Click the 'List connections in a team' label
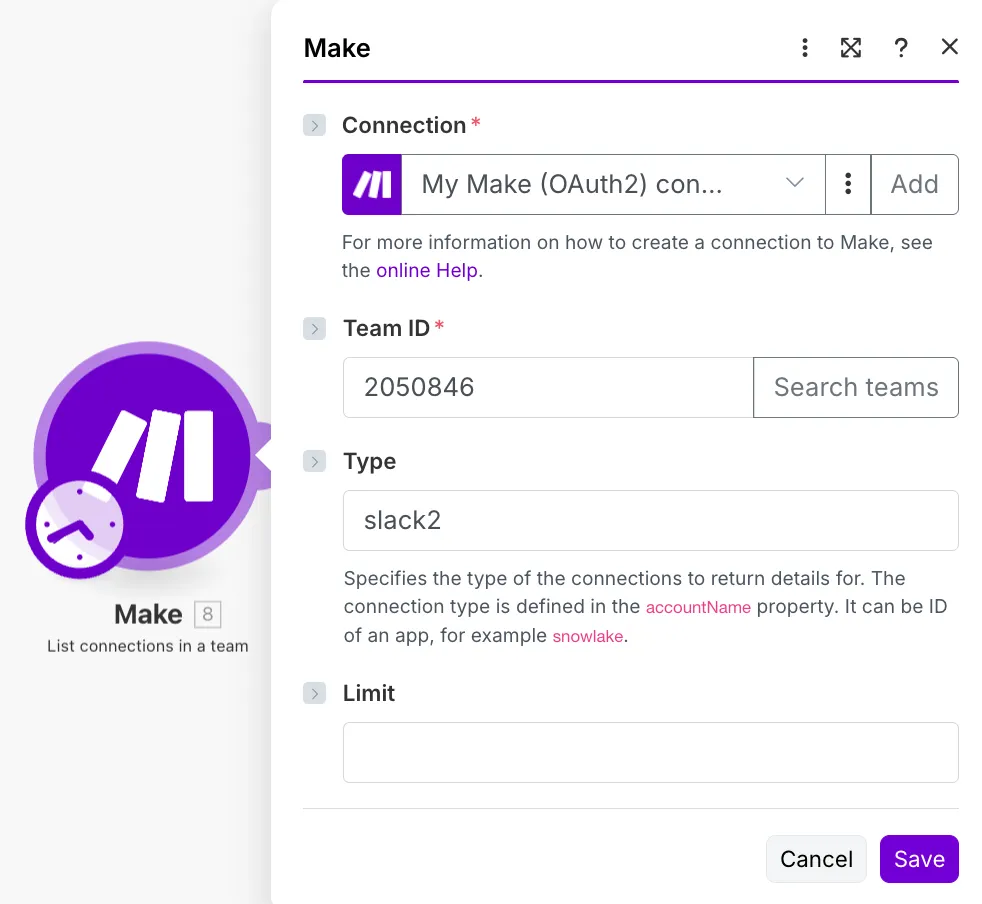 (x=148, y=646)
